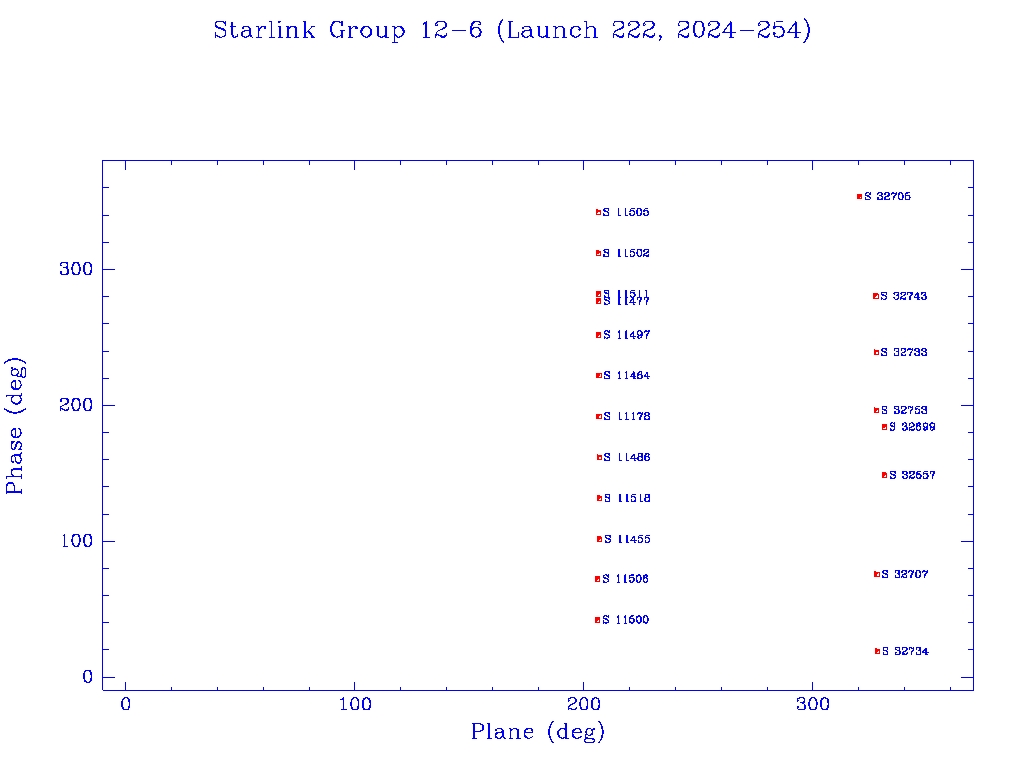Click the red marker beside S 32657
This screenshot has width=1024, height=768.
tap(884, 475)
